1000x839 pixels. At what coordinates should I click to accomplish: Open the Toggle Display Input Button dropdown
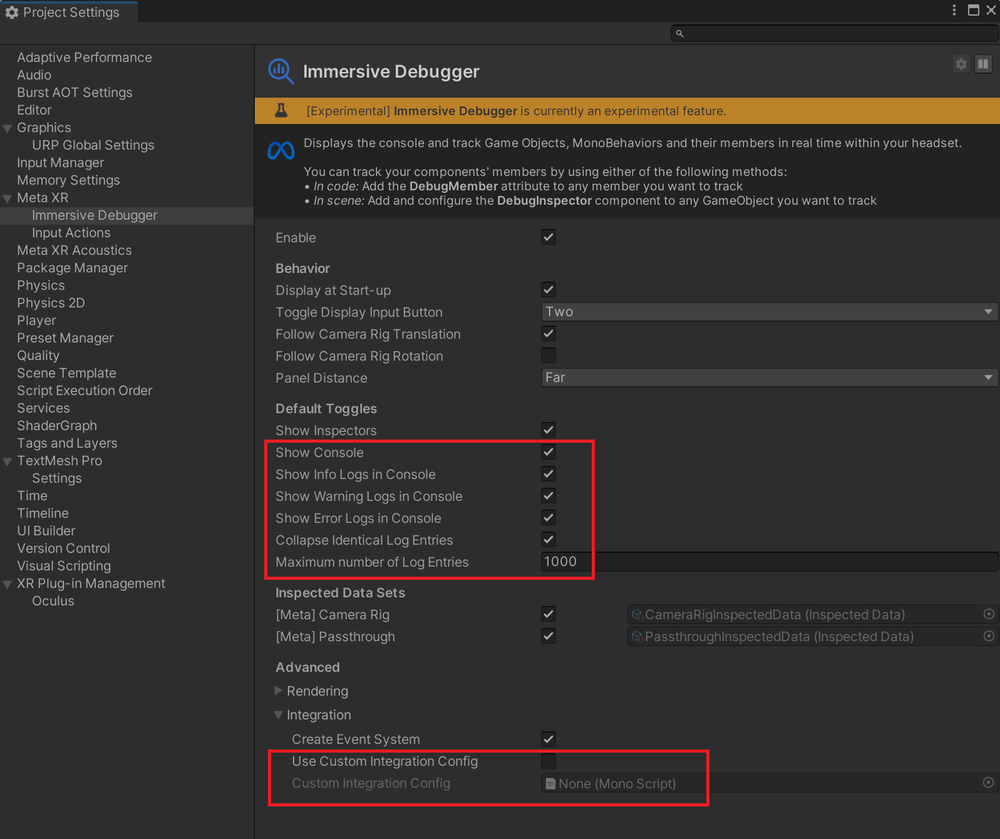(x=768, y=311)
